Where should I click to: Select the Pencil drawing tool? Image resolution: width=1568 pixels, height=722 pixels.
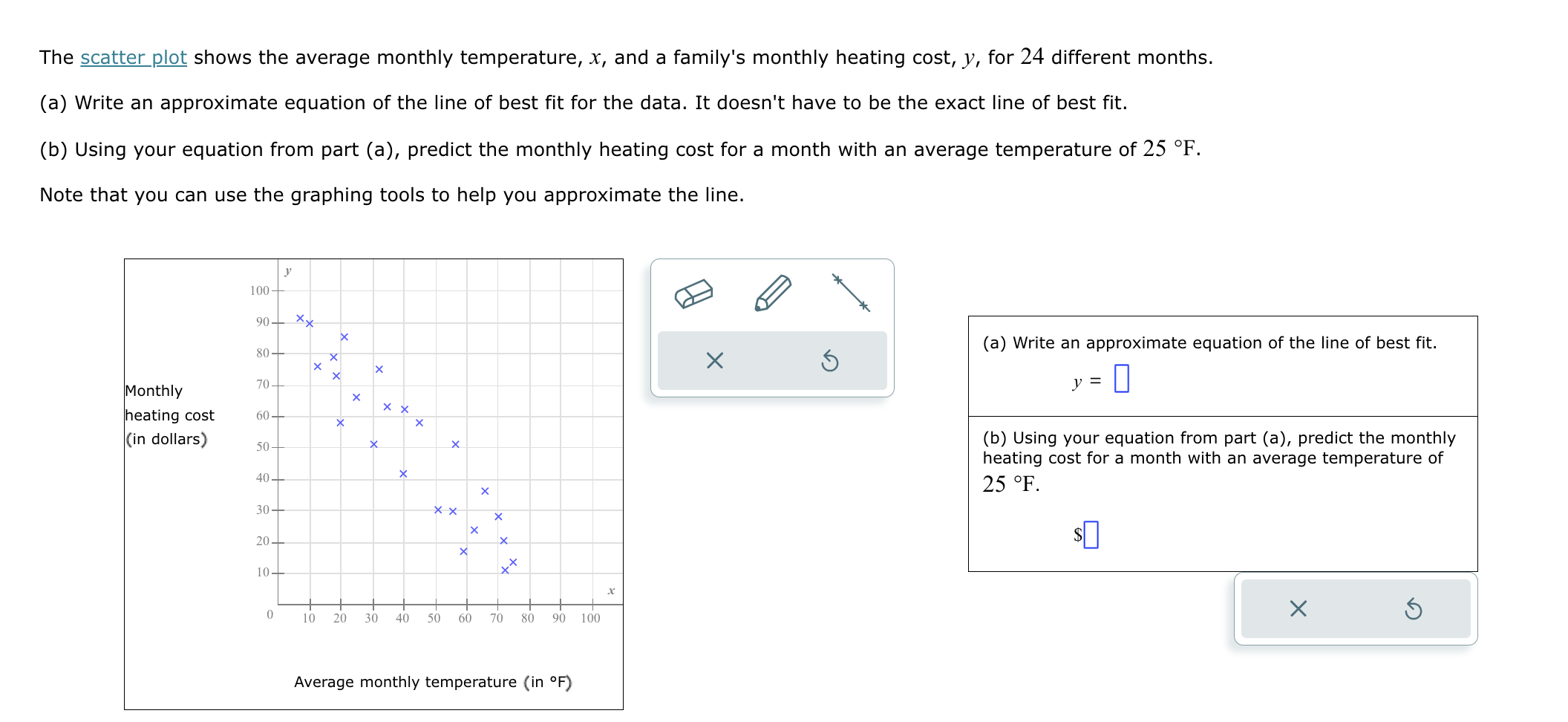click(x=772, y=291)
